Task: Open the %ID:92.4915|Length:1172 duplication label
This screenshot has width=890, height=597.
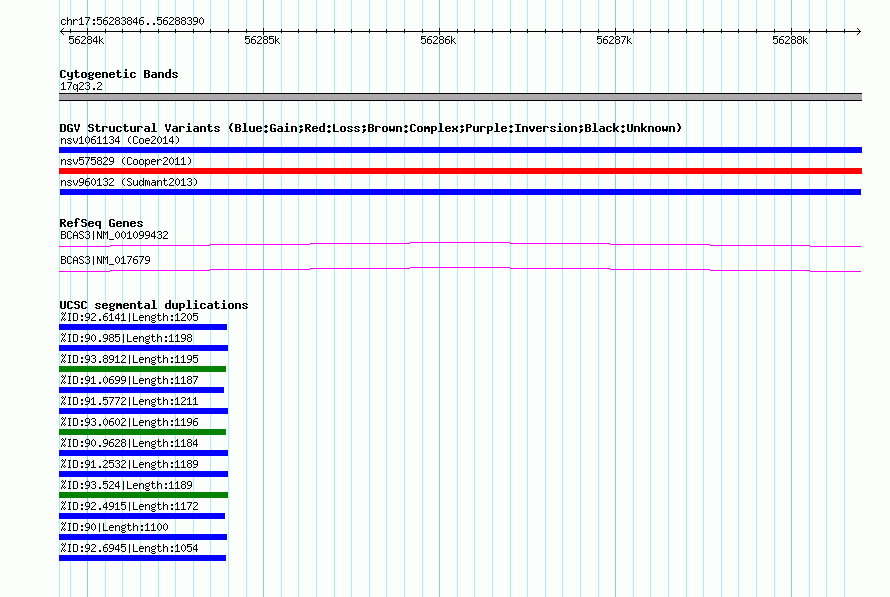Action: pyautogui.click(x=129, y=506)
